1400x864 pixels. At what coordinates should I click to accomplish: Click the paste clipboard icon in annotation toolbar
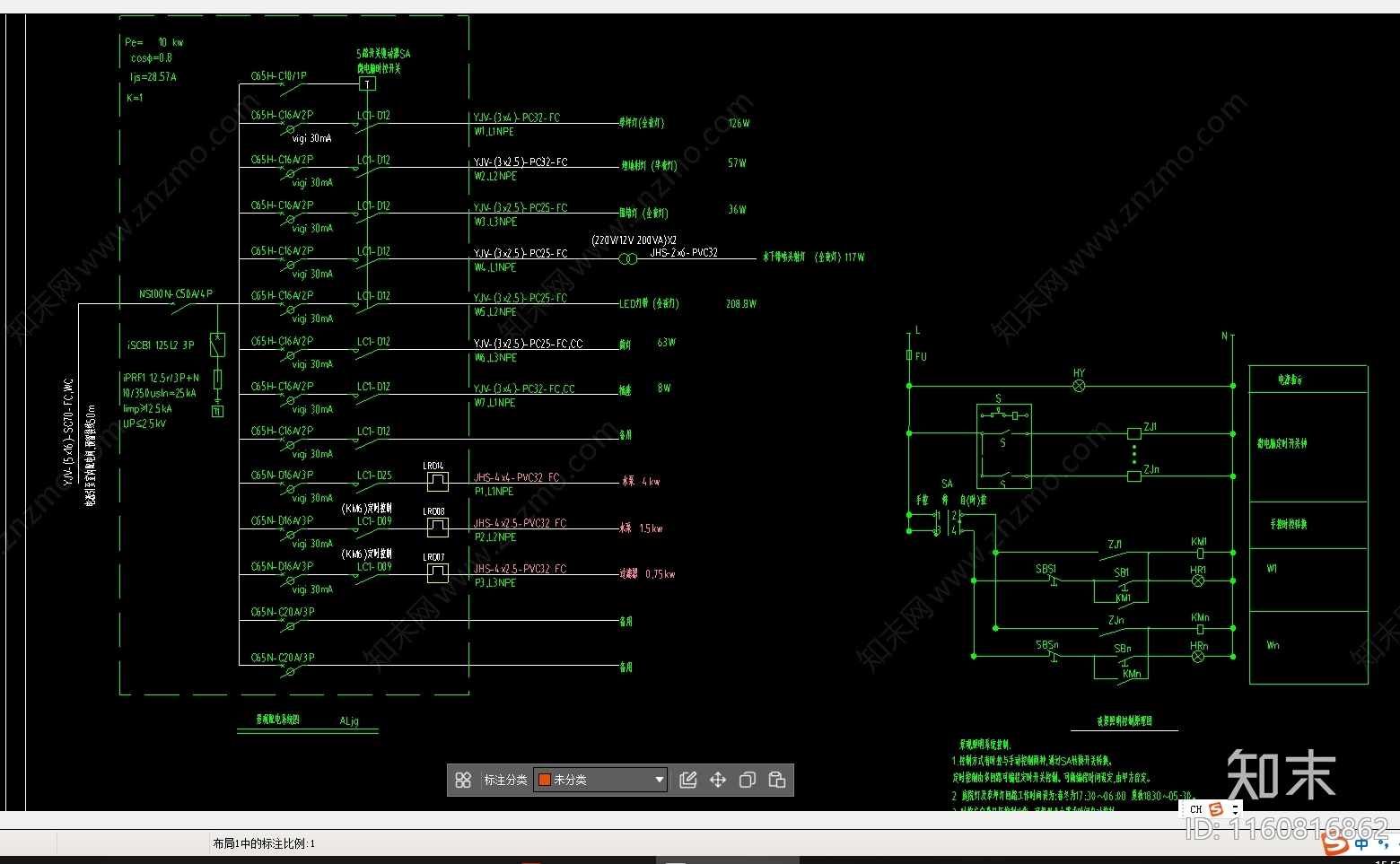(x=777, y=780)
